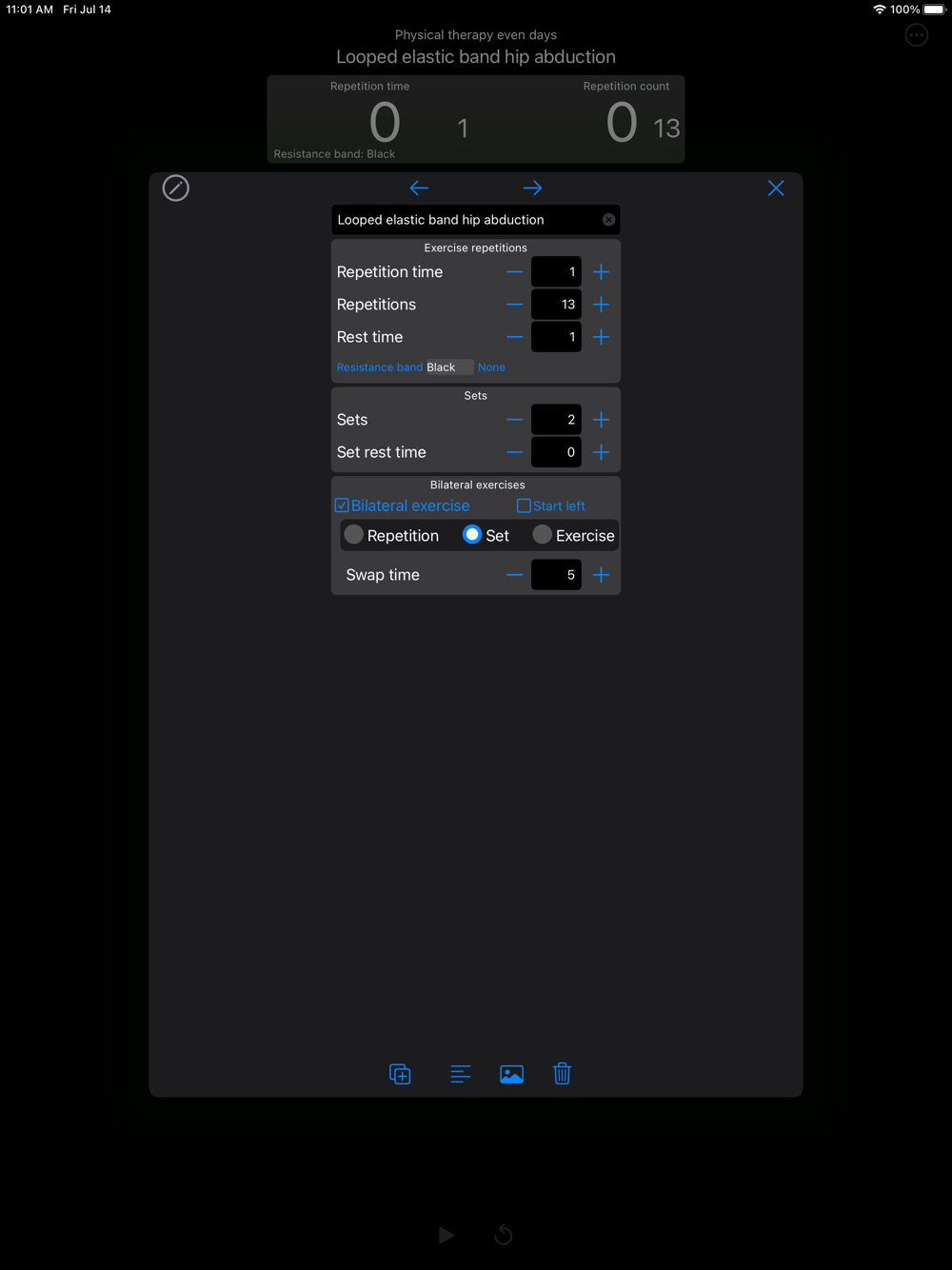Decrease Repetitions with minus
The image size is (952, 1270).
515,305
